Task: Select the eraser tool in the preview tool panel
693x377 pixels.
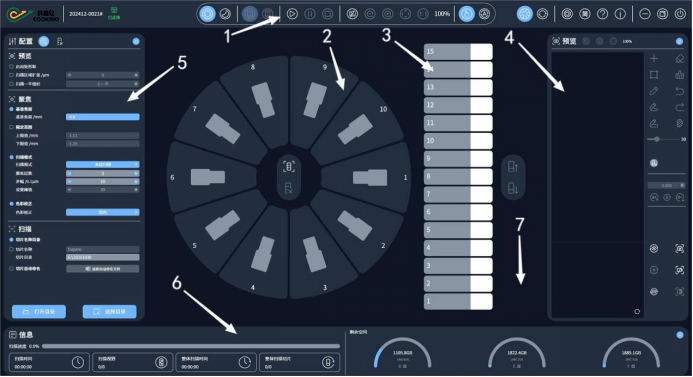Action: [x=680, y=58]
